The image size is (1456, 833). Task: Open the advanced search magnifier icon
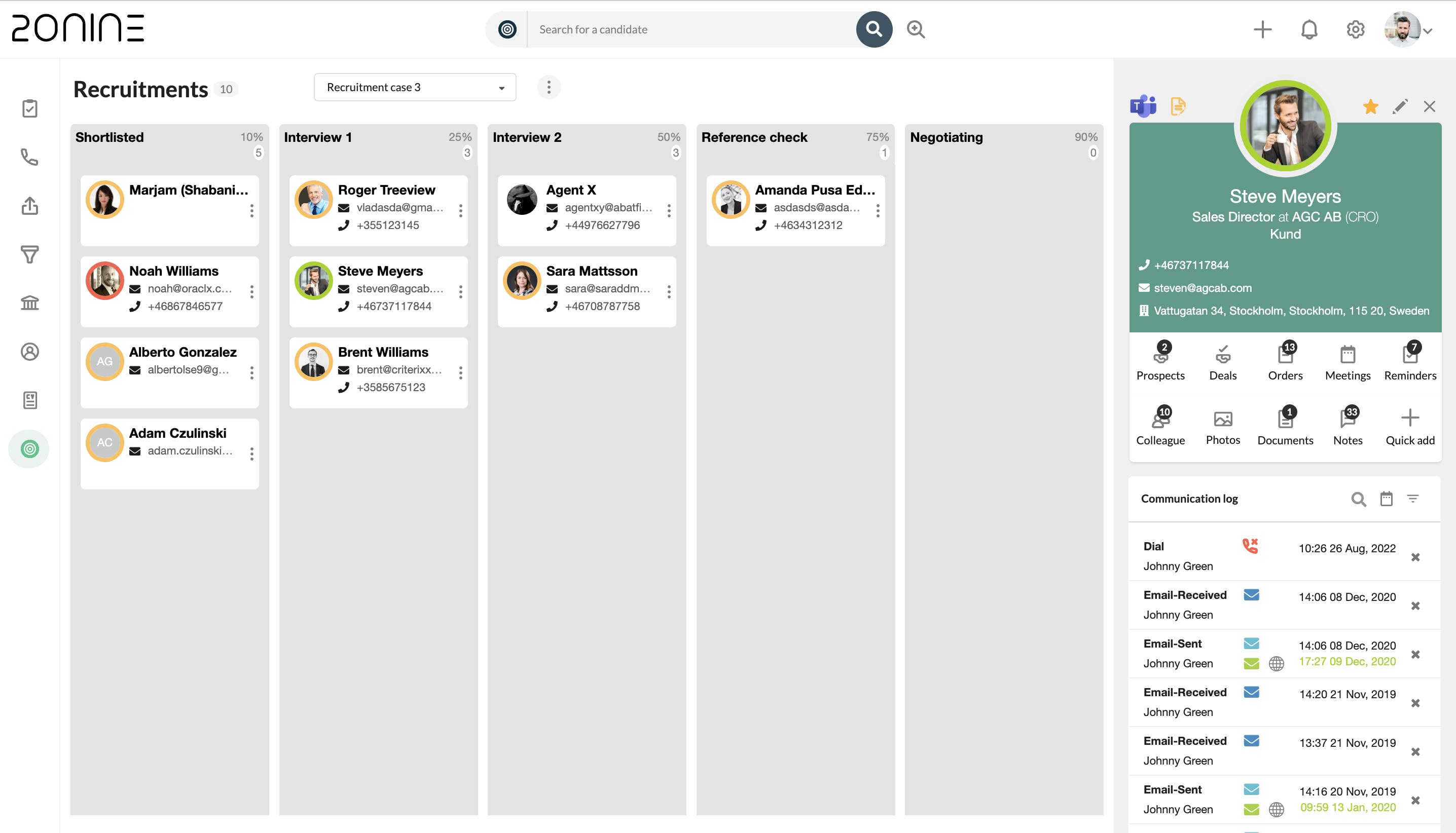[916, 29]
